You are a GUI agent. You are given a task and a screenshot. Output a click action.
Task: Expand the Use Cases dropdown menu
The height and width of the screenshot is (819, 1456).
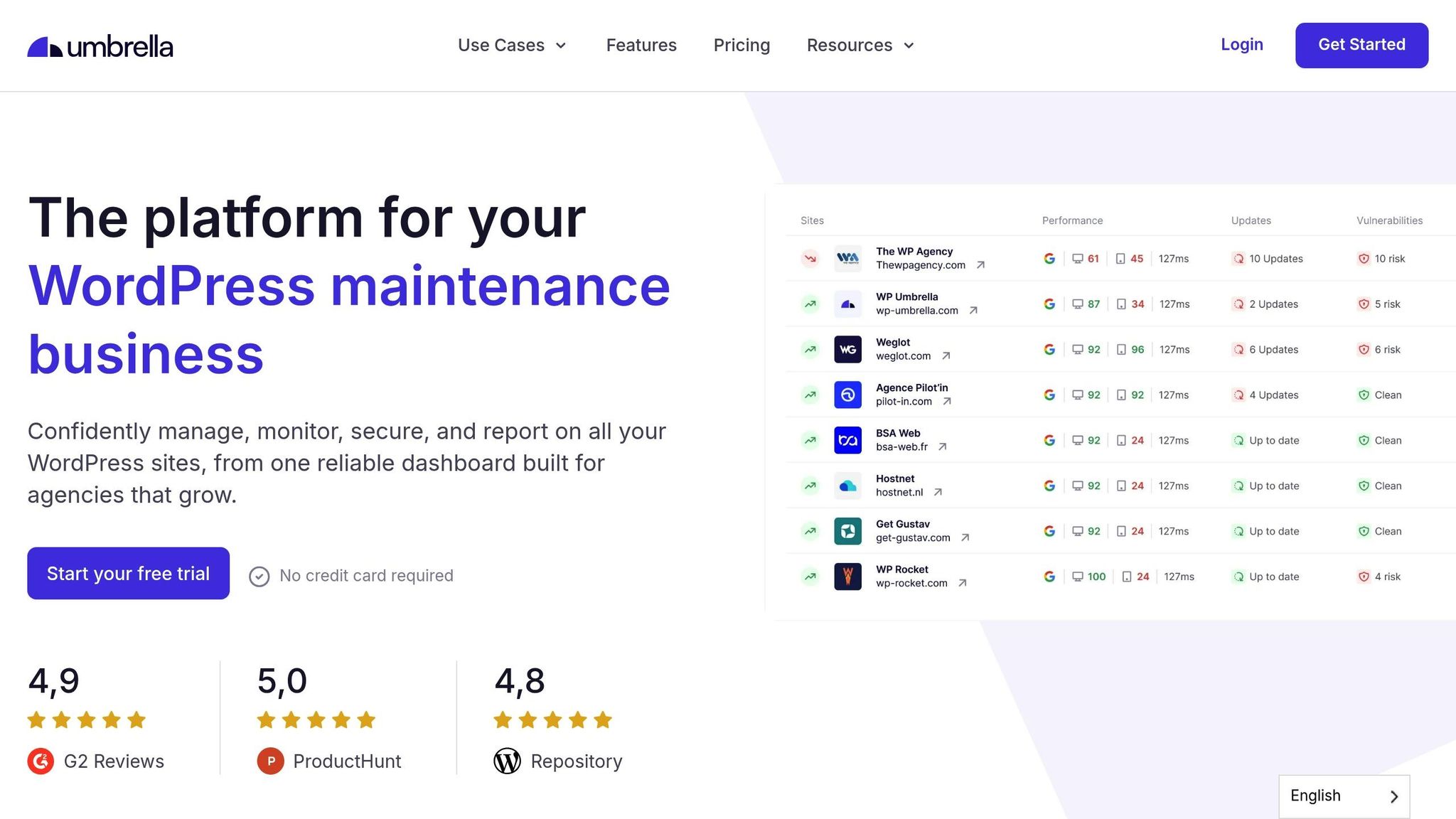(x=512, y=45)
